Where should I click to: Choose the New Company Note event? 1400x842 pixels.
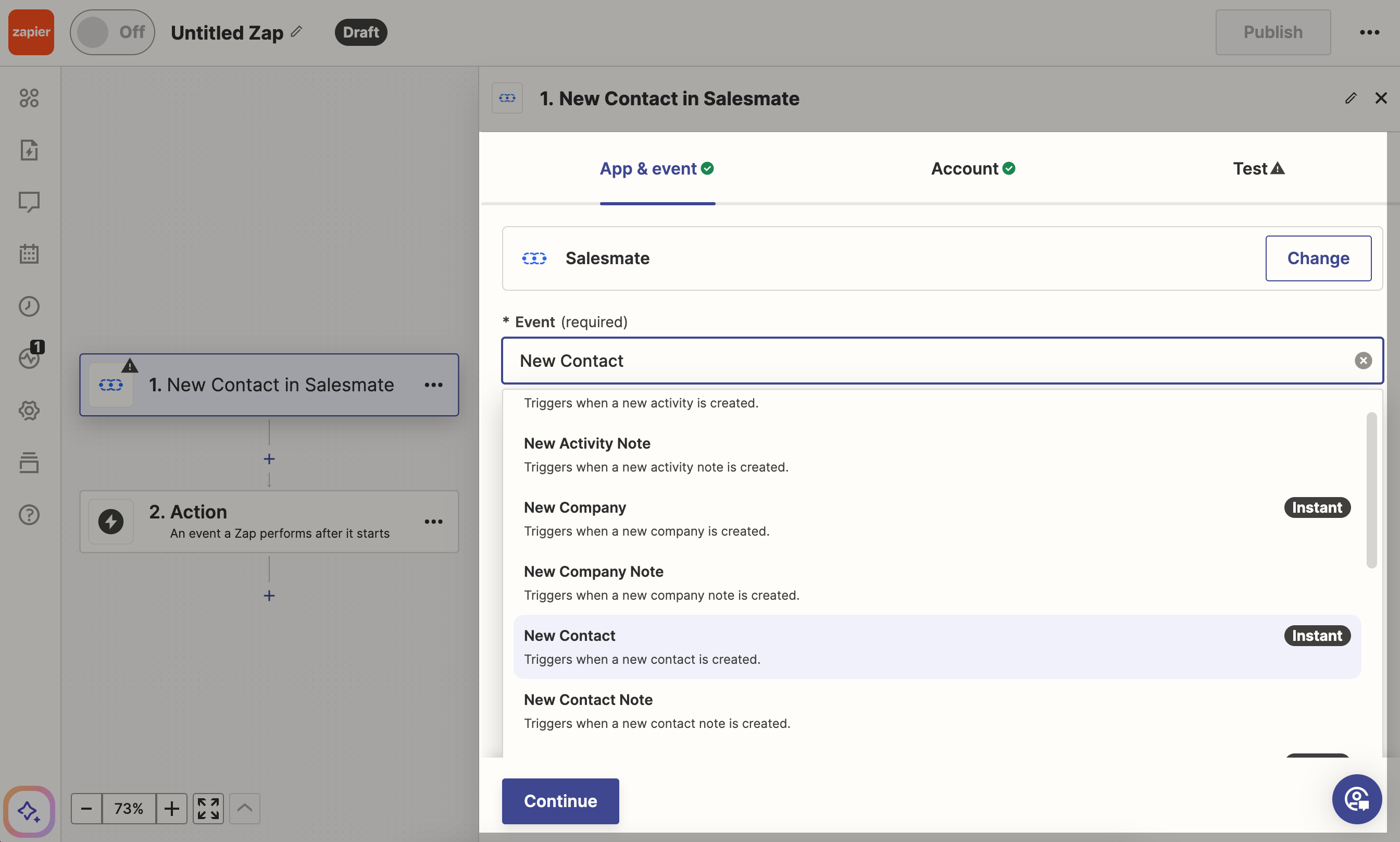click(x=937, y=583)
